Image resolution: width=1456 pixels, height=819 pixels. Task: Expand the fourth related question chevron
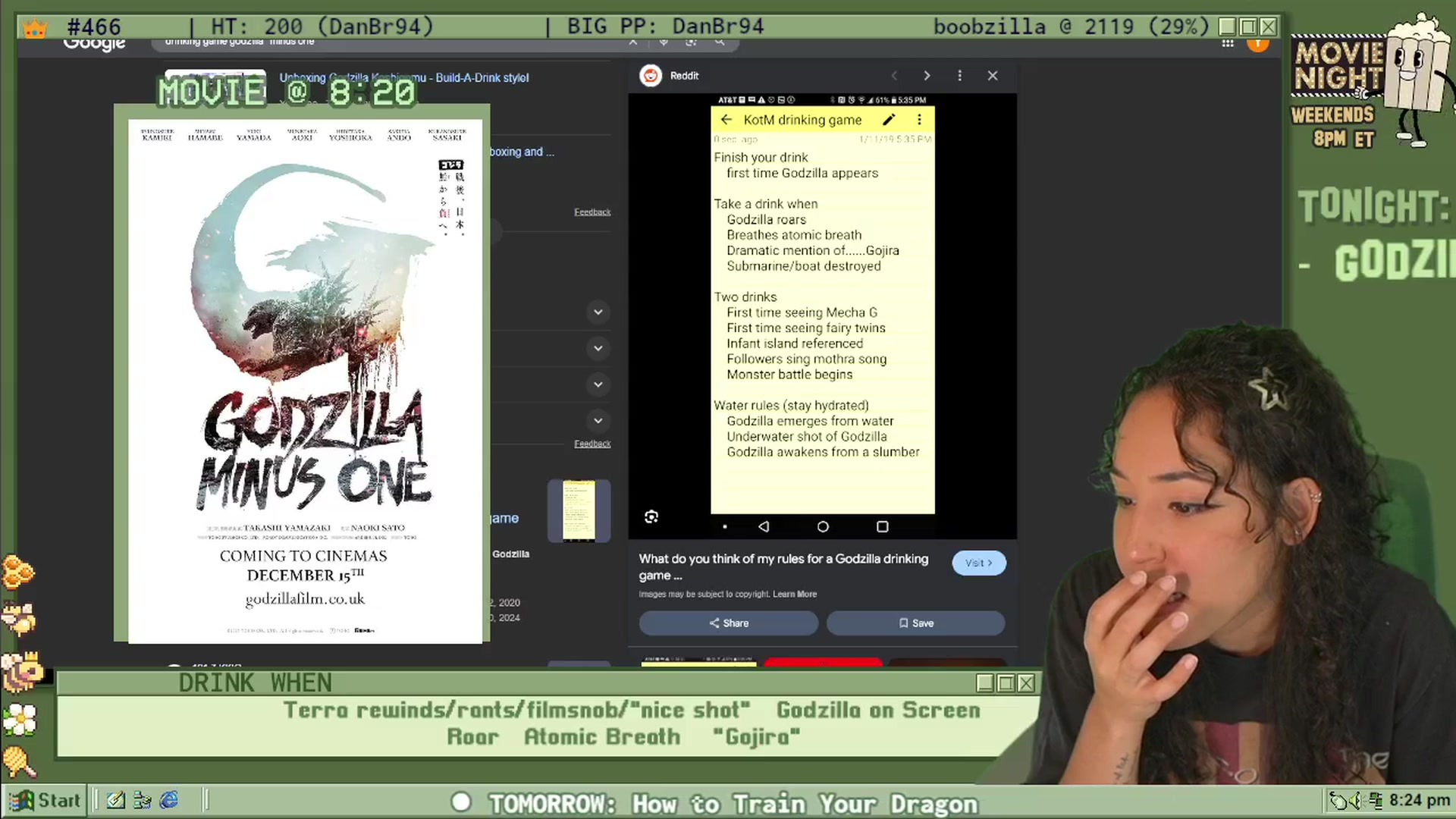598,420
